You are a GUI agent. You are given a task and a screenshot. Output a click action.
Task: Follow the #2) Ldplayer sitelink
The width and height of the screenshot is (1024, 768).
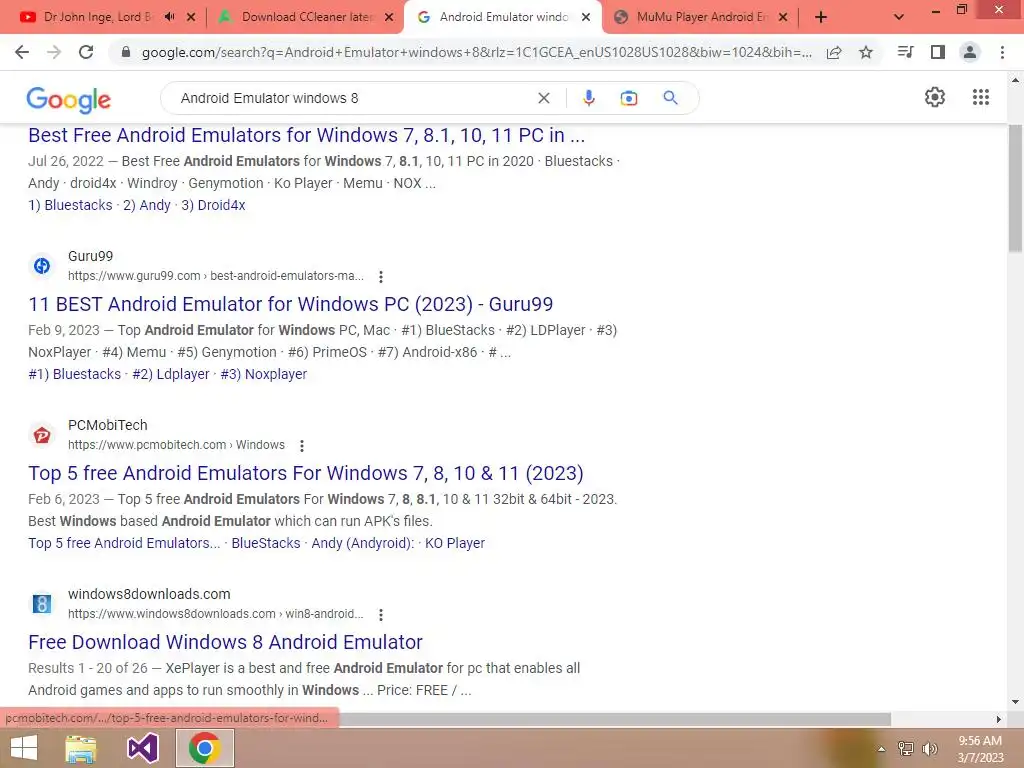coord(170,374)
